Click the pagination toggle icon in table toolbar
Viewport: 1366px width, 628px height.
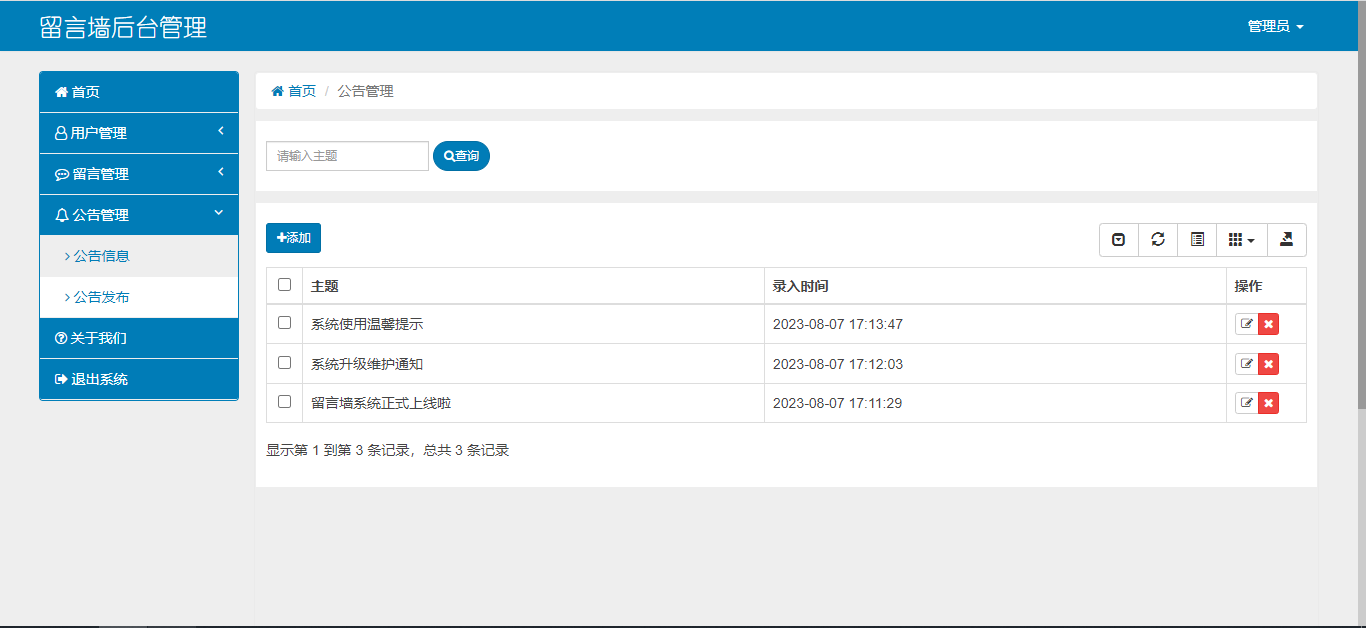[x=1119, y=240]
